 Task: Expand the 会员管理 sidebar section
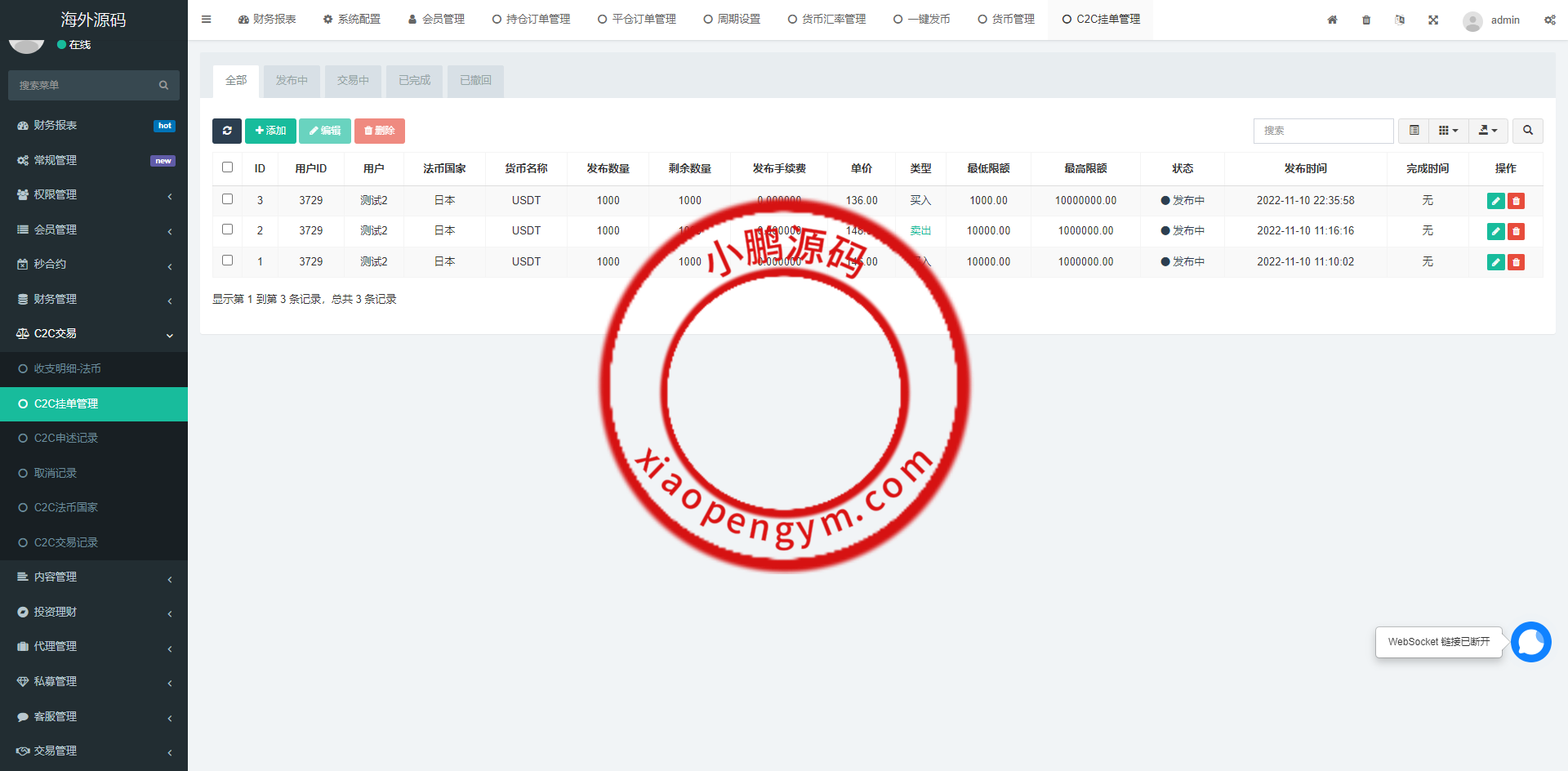pyautogui.click(x=93, y=230)
